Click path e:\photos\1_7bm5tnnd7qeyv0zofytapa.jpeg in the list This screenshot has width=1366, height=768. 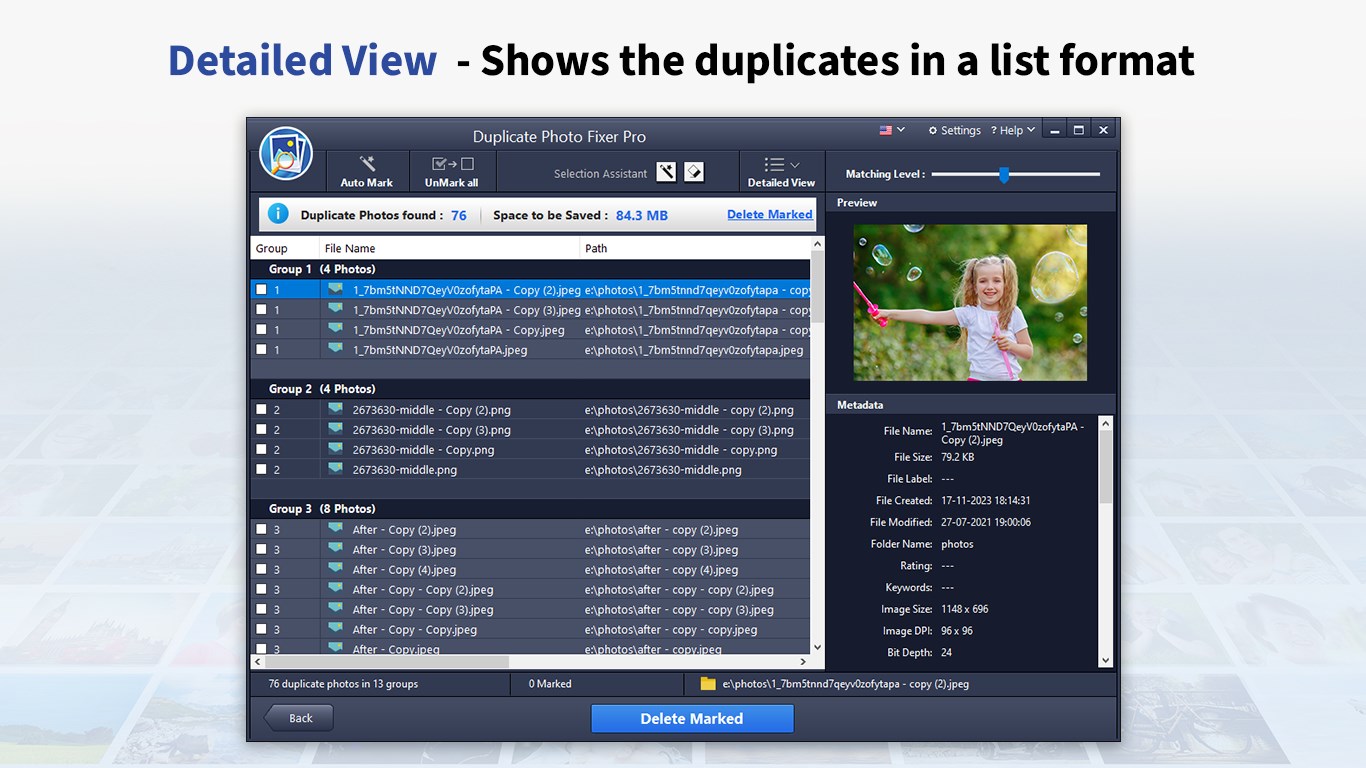694,350
